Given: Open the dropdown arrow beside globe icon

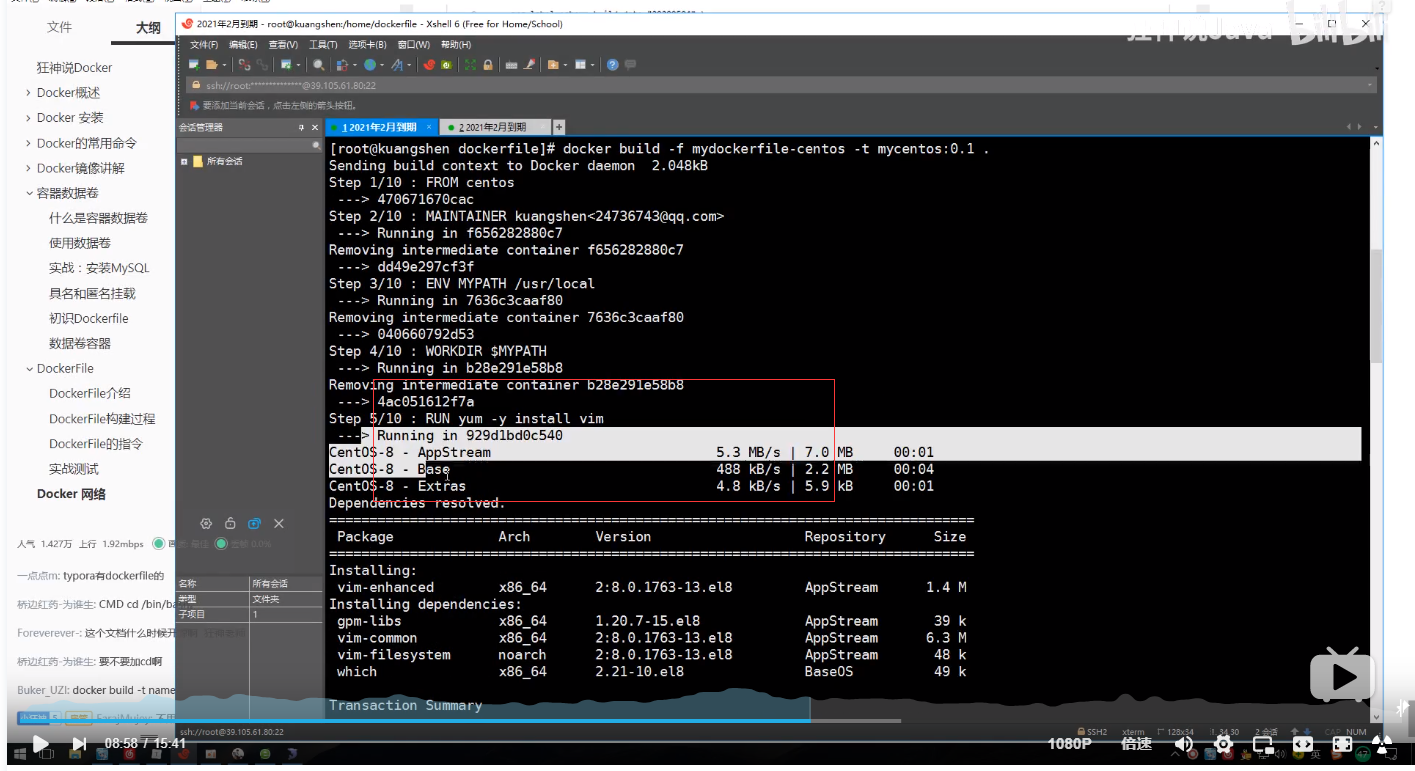Looking at the screenshot, I should (382, 65).
